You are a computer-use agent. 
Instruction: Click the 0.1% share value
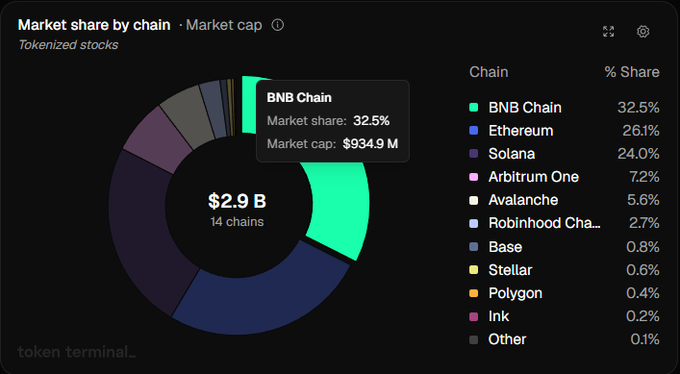tap(645, 339)
